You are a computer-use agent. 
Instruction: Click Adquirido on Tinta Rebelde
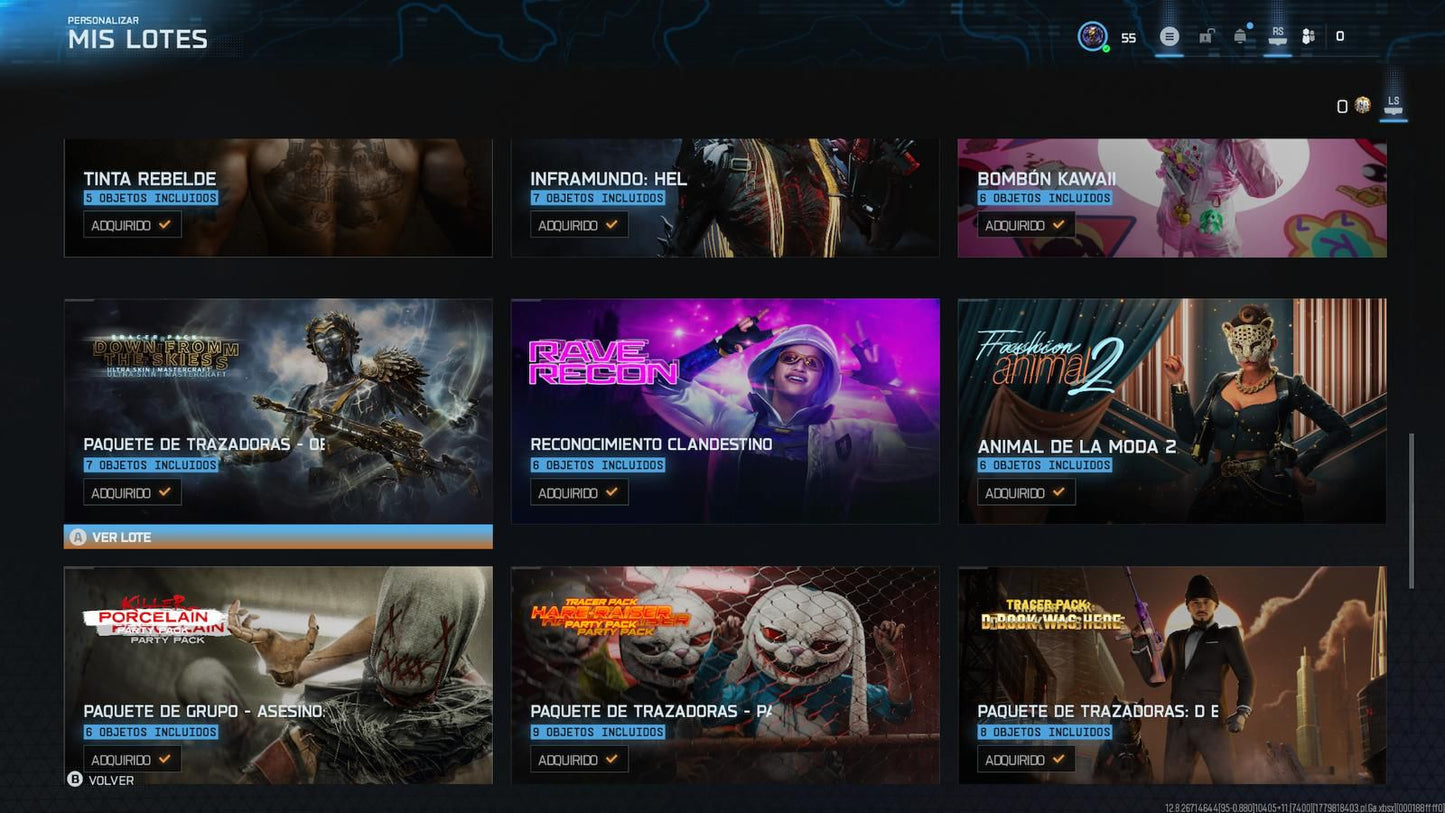coord(132,225)
